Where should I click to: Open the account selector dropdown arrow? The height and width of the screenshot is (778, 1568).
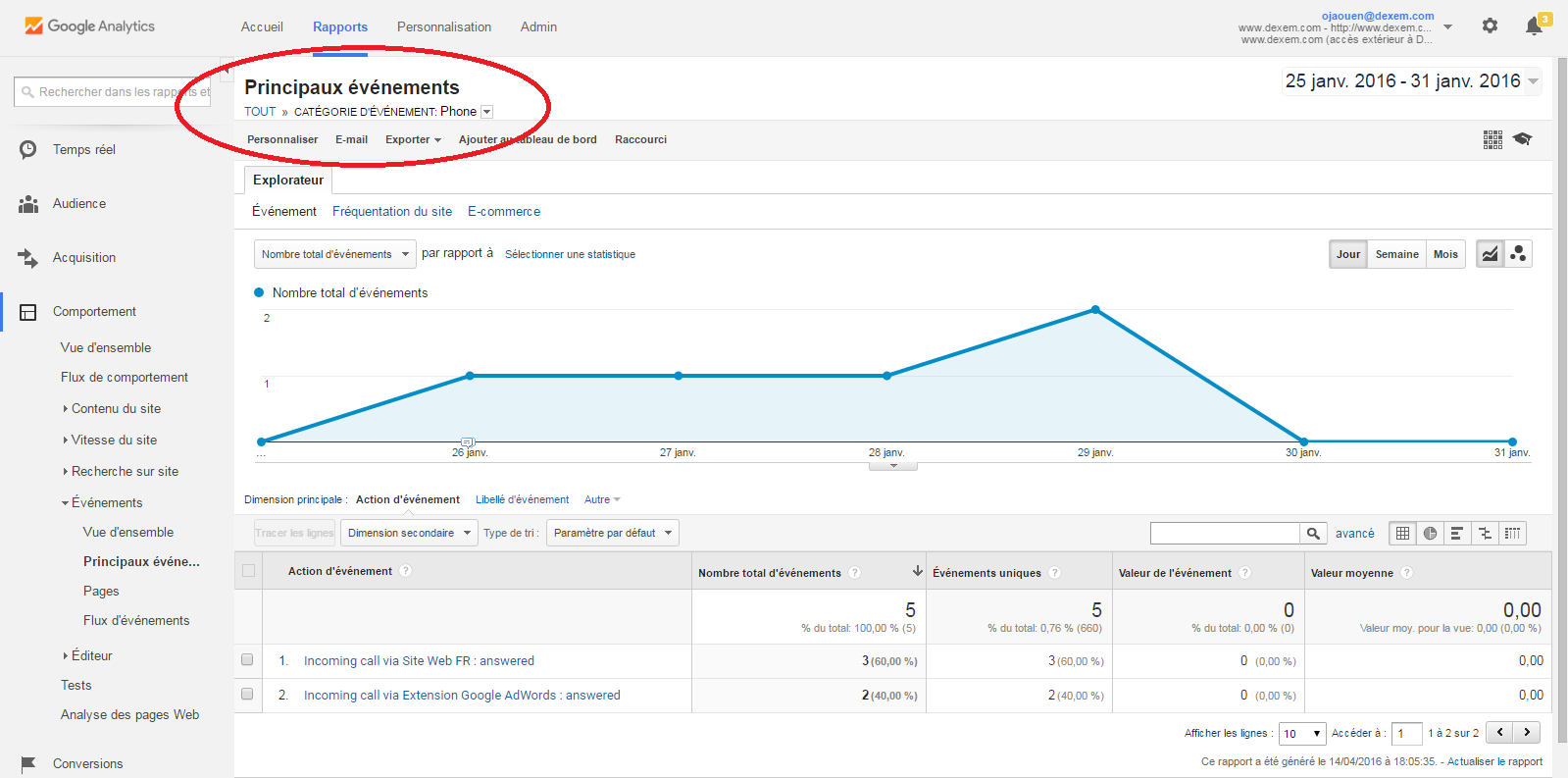coord(1448,27)
